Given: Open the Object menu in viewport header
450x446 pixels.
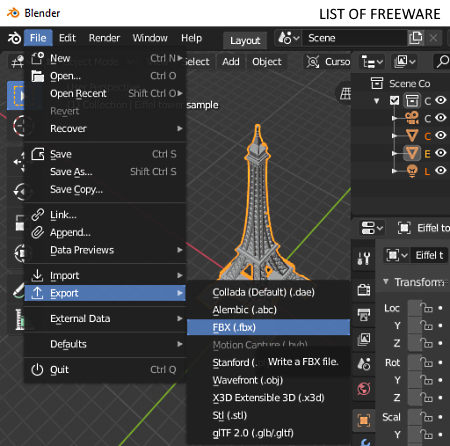Looking at the screenshot, I should (267, 62).
